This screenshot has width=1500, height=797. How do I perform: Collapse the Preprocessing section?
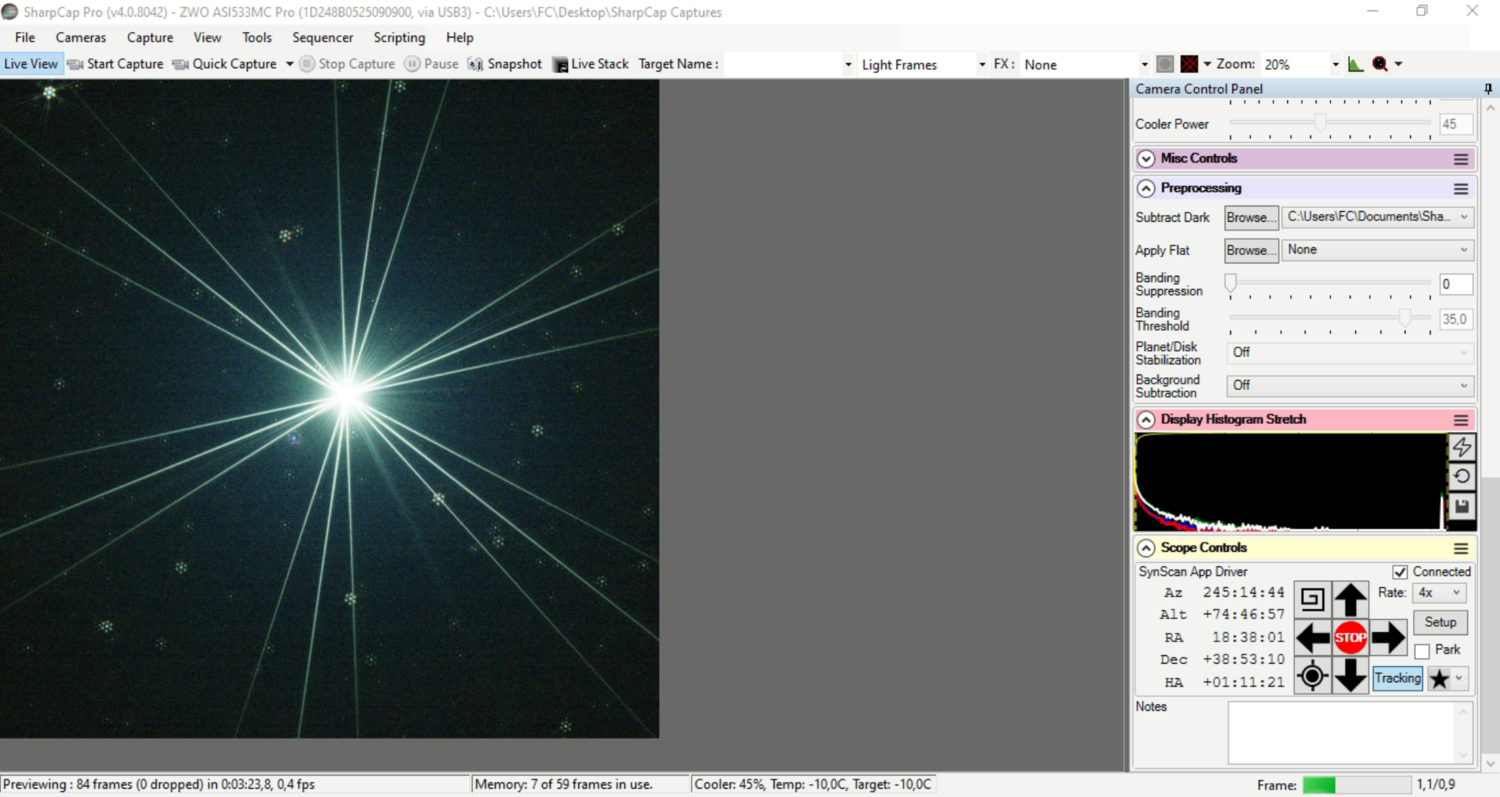click(1145, 188)
